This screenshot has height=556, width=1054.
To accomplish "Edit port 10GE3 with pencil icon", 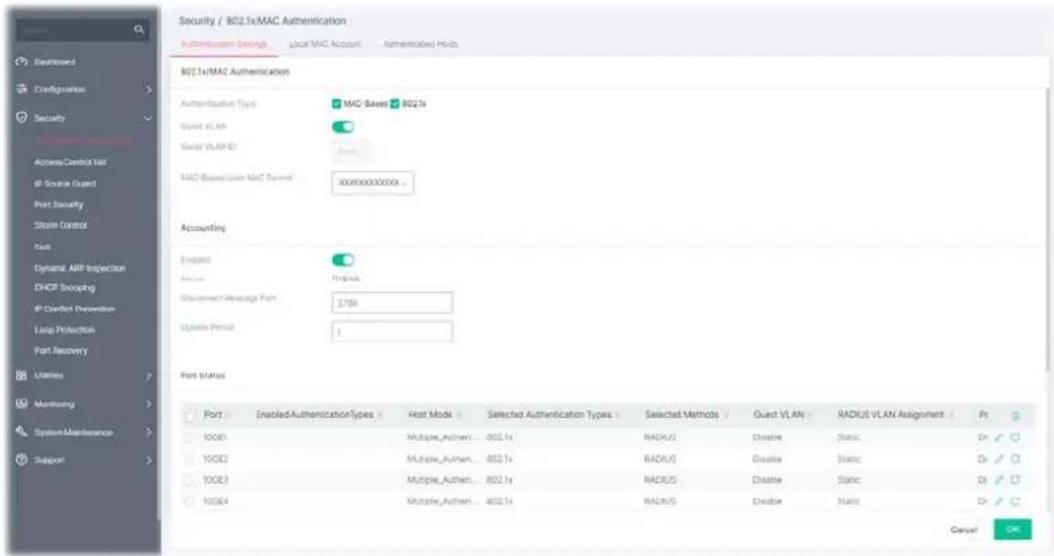I will click(x=999, y=480).
